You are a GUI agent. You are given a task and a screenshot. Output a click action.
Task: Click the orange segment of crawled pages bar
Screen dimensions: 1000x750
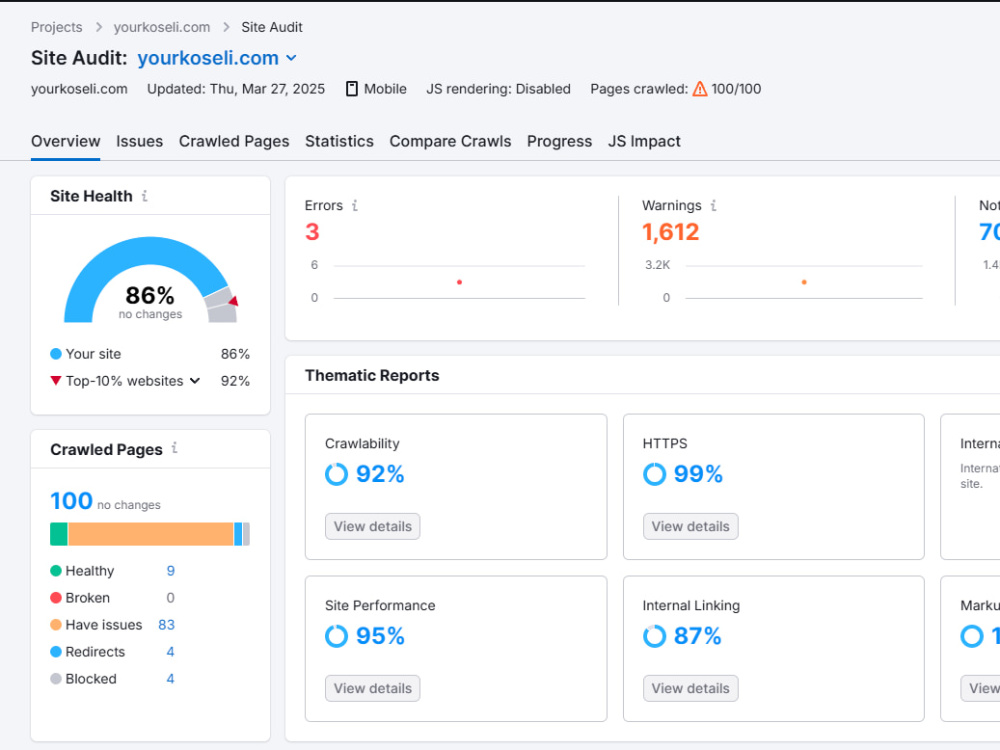point(151,534)
